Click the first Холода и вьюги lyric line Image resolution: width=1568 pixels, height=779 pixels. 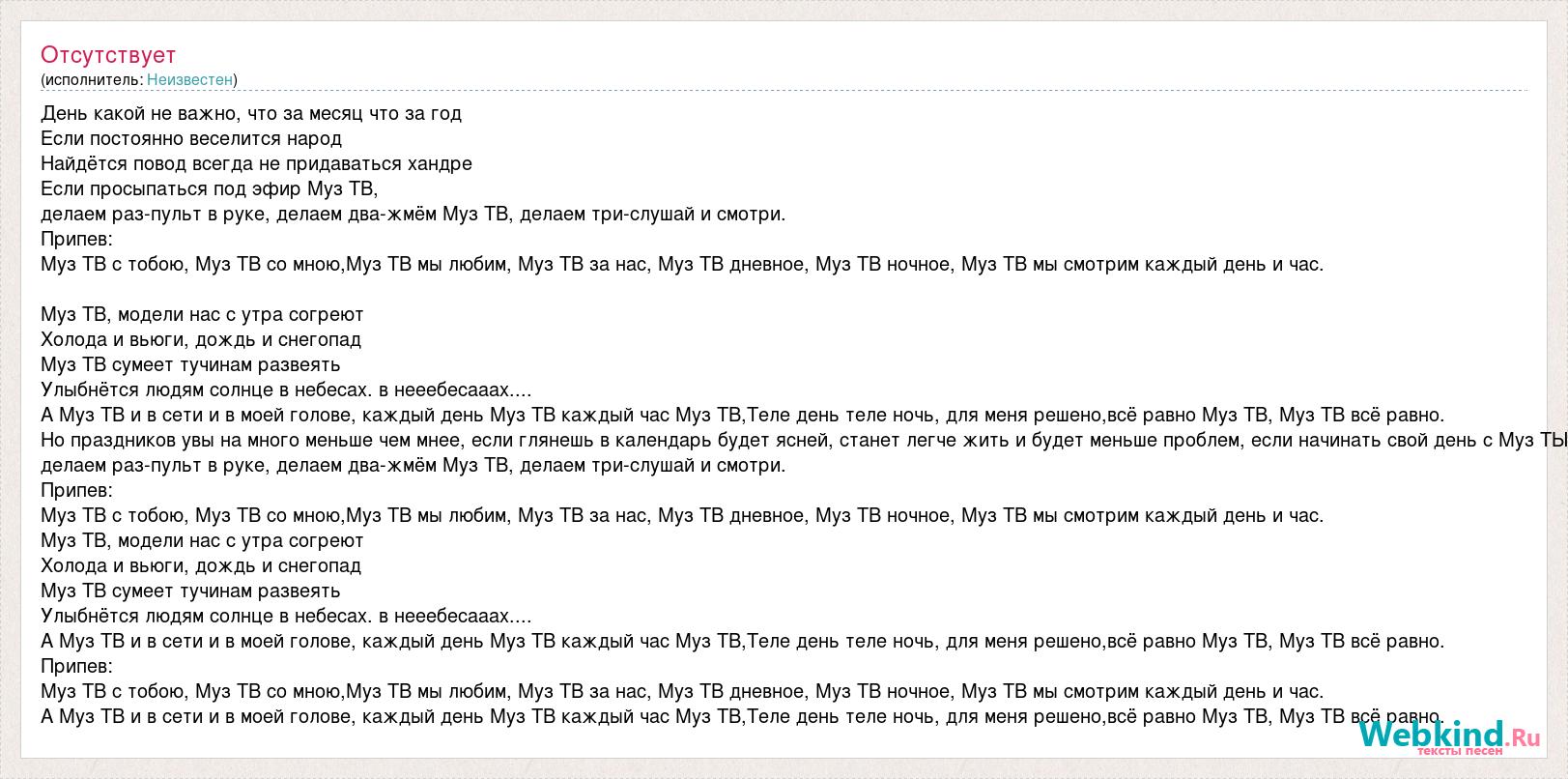[201, 339]
